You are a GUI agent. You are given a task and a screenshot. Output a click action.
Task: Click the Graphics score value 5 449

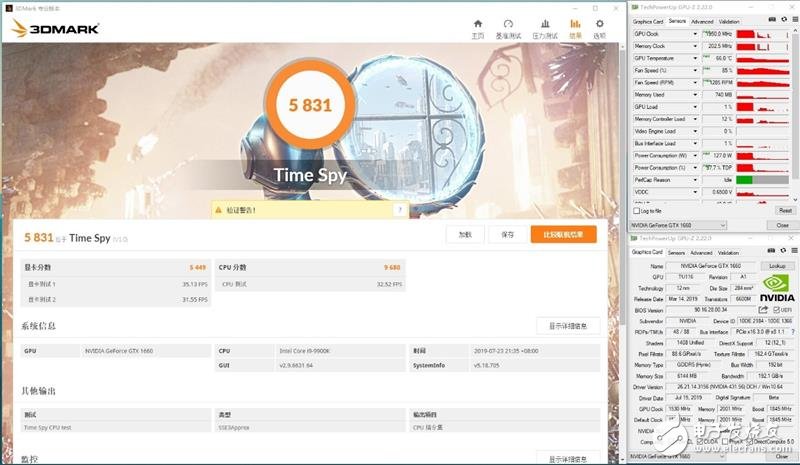[197, 267]
